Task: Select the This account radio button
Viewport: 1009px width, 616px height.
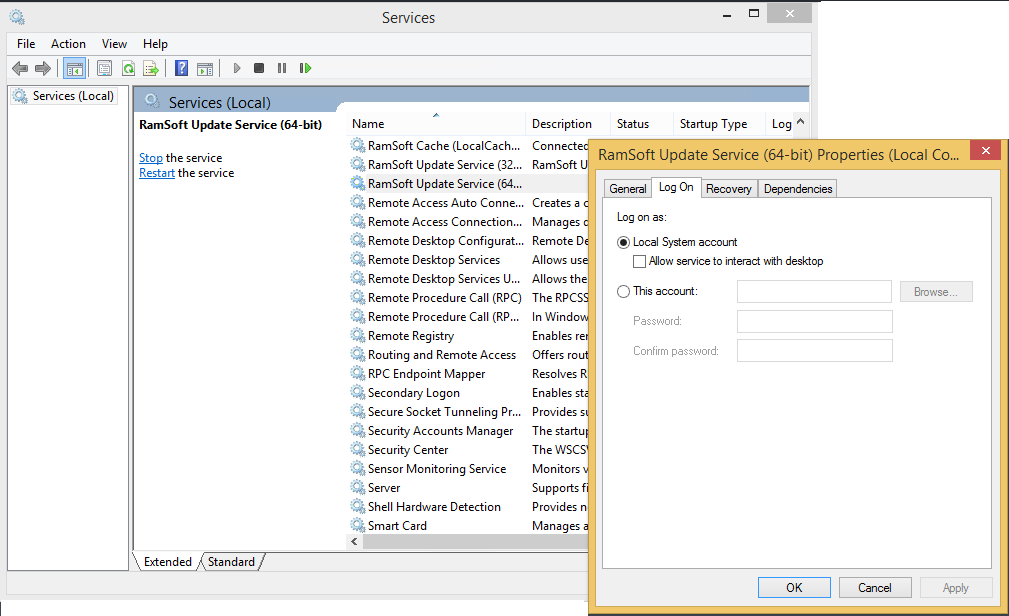Action: click(x=624, y=291)
